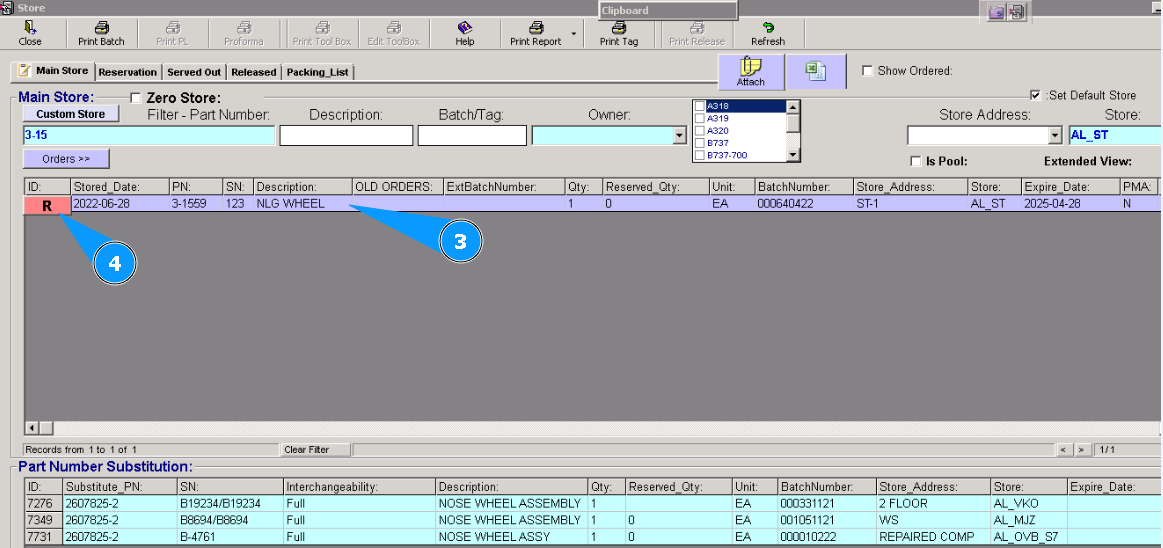Click the Store window title icon
Screen dimensions: 1163x548
tap(7, 7)
